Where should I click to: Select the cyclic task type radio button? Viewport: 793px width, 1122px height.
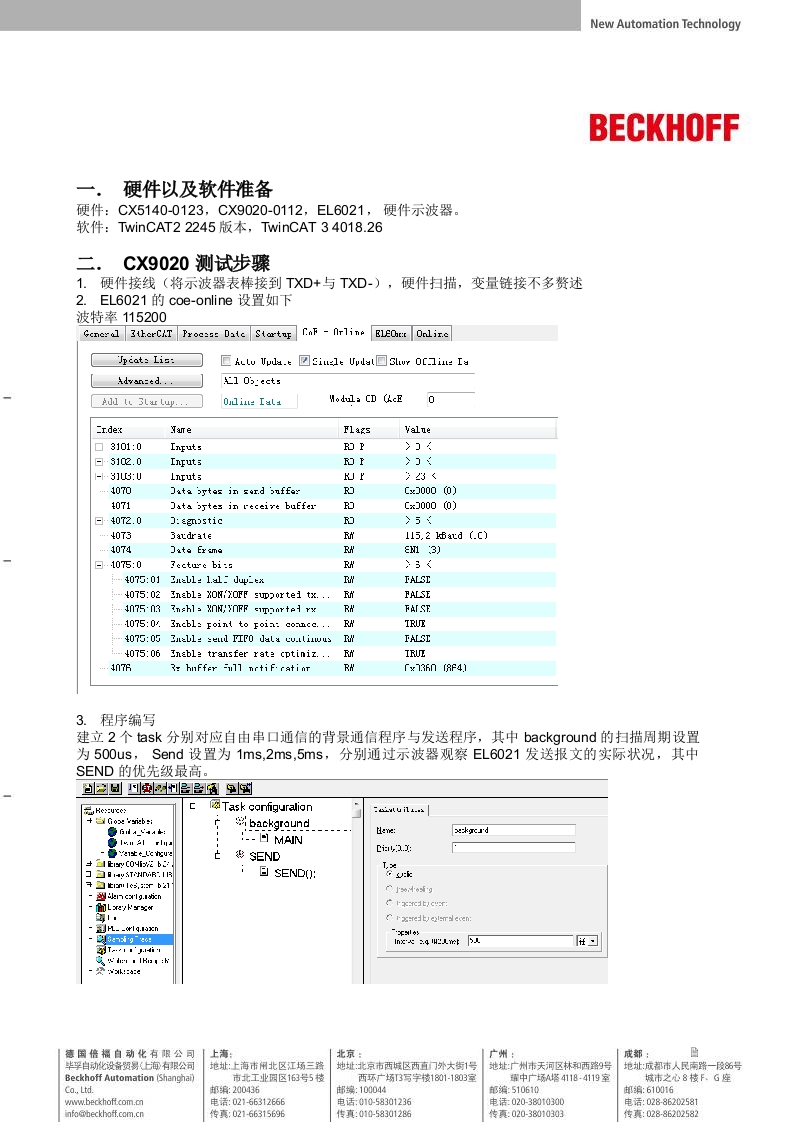pyautogui.click(x=390, y=873)
